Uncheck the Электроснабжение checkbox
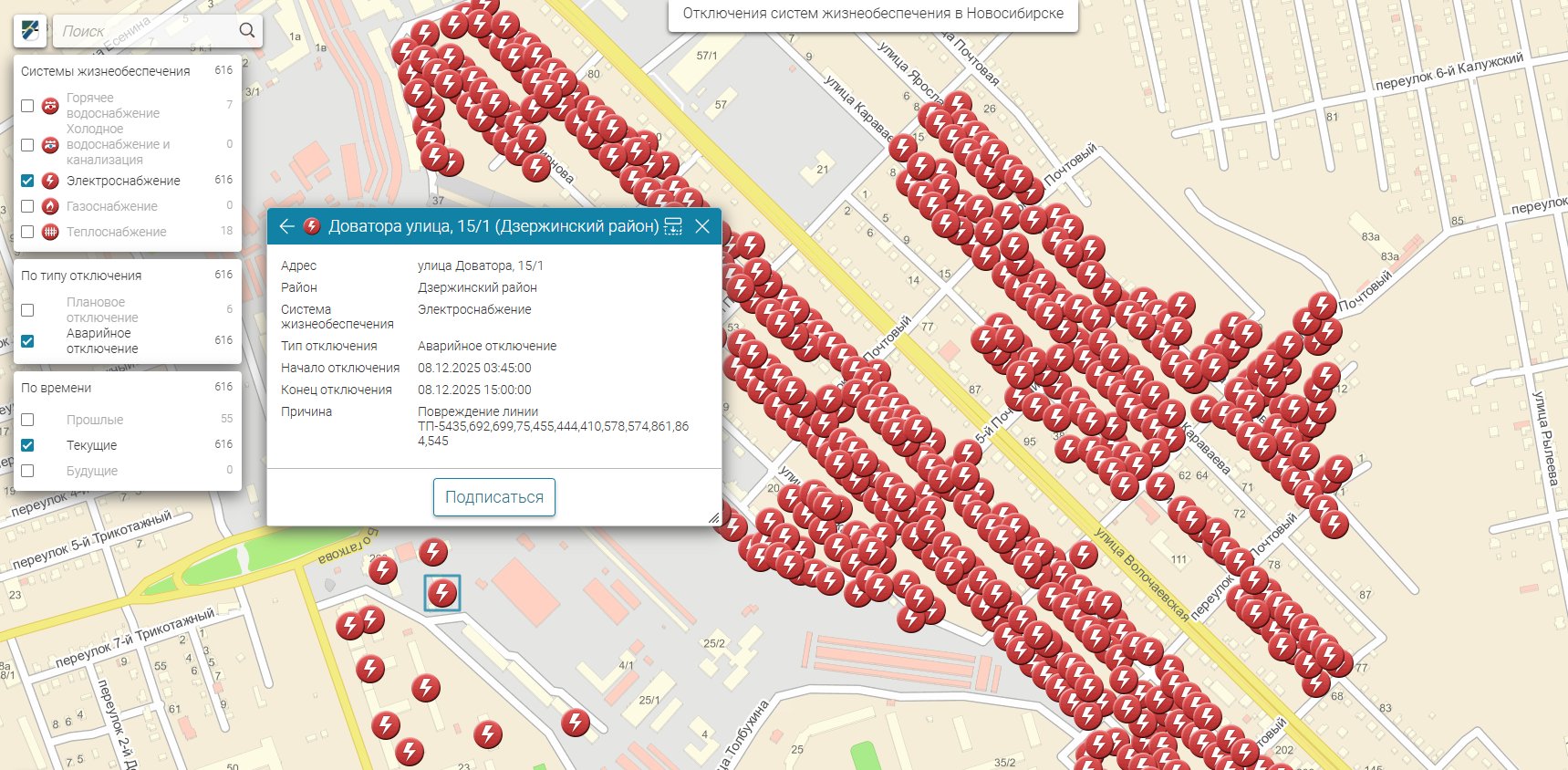The image size is (1568, 770). click(x=27, y=181)
